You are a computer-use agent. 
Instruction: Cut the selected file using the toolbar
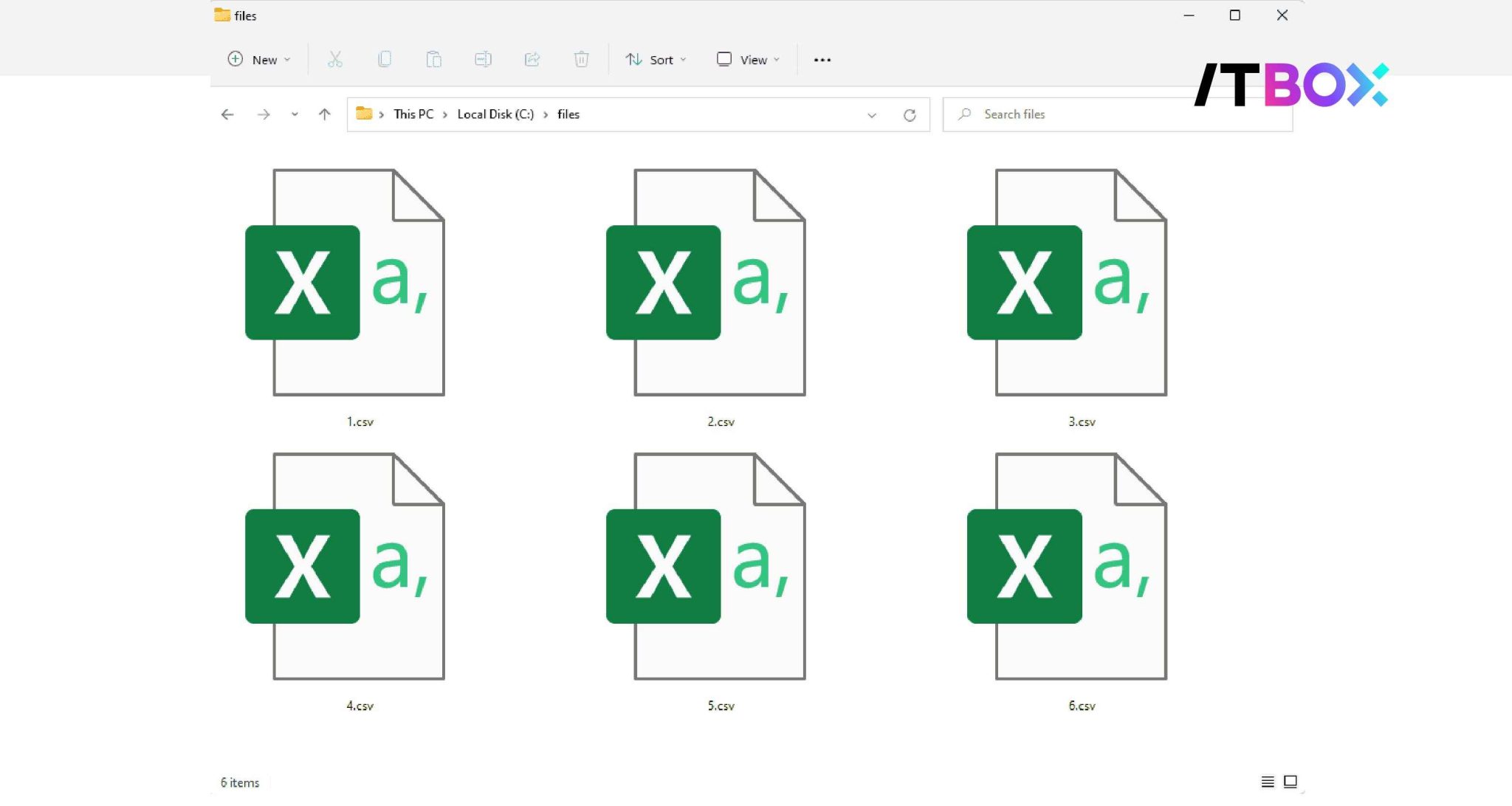[x=336, y=59]
